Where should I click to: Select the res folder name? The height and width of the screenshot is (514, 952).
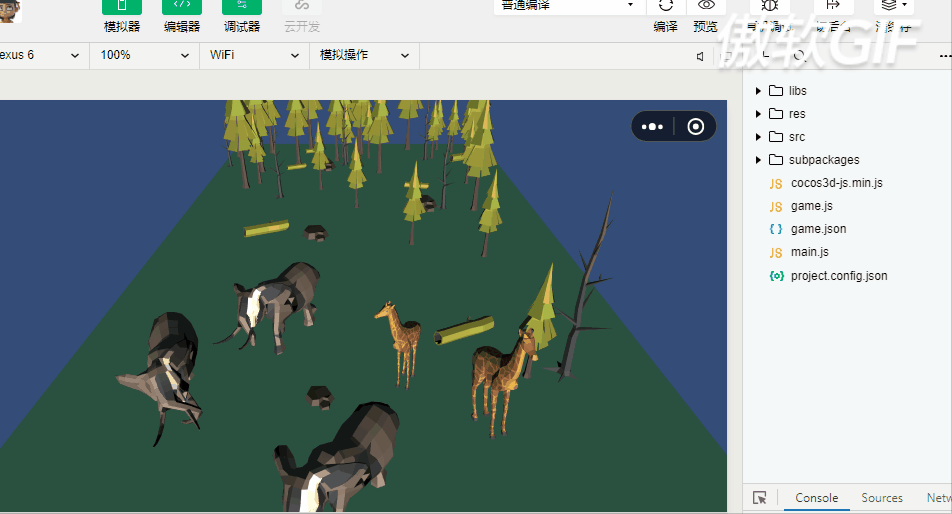pos(797,114)
